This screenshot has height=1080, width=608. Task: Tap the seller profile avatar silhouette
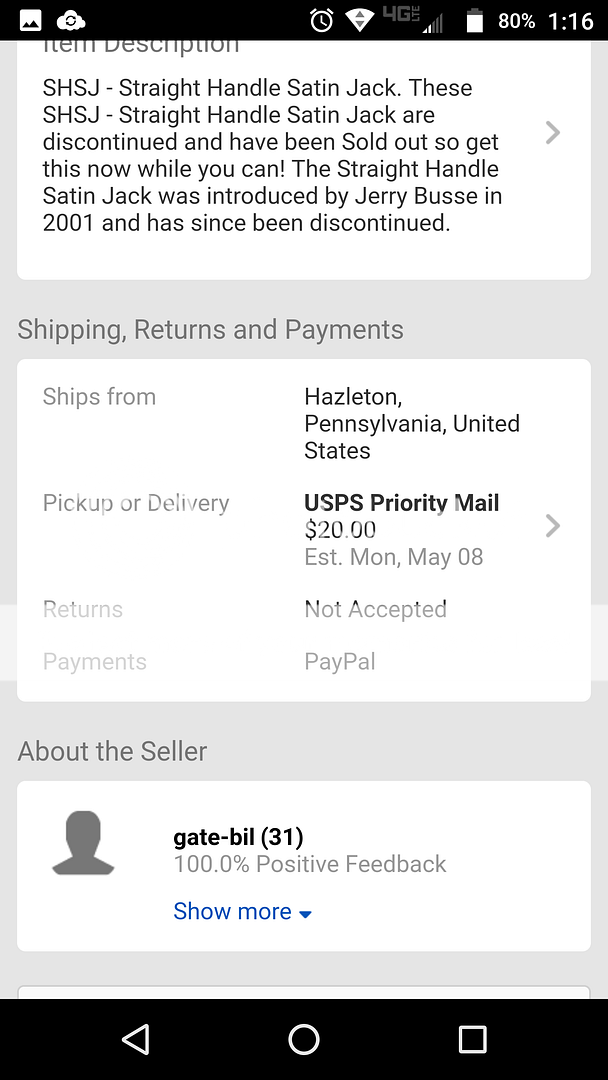(x=83, y=844)
